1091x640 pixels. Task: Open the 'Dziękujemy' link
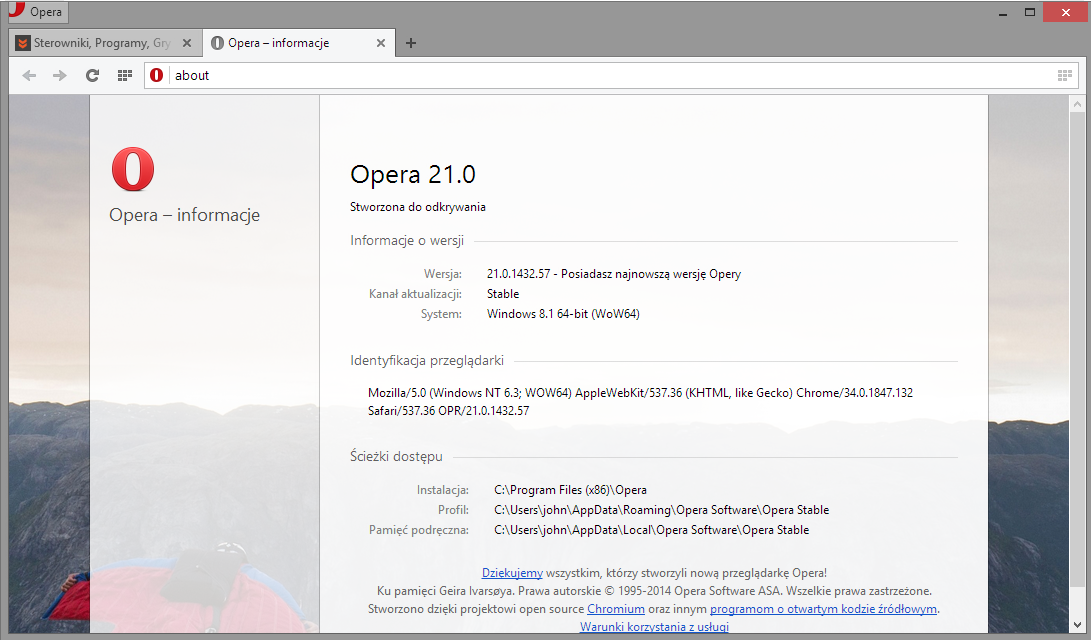[x=512, y=573]
